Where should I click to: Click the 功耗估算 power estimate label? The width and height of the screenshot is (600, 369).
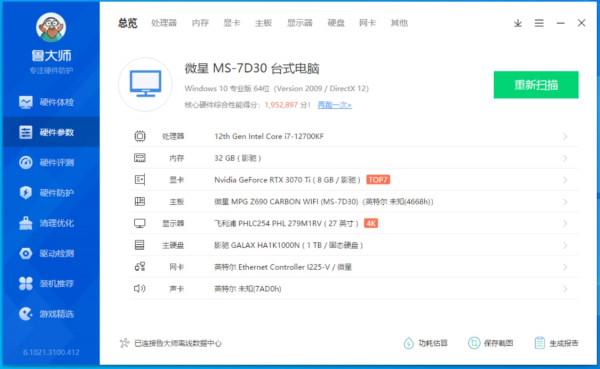pyautogui.click(x=433, y=343)
